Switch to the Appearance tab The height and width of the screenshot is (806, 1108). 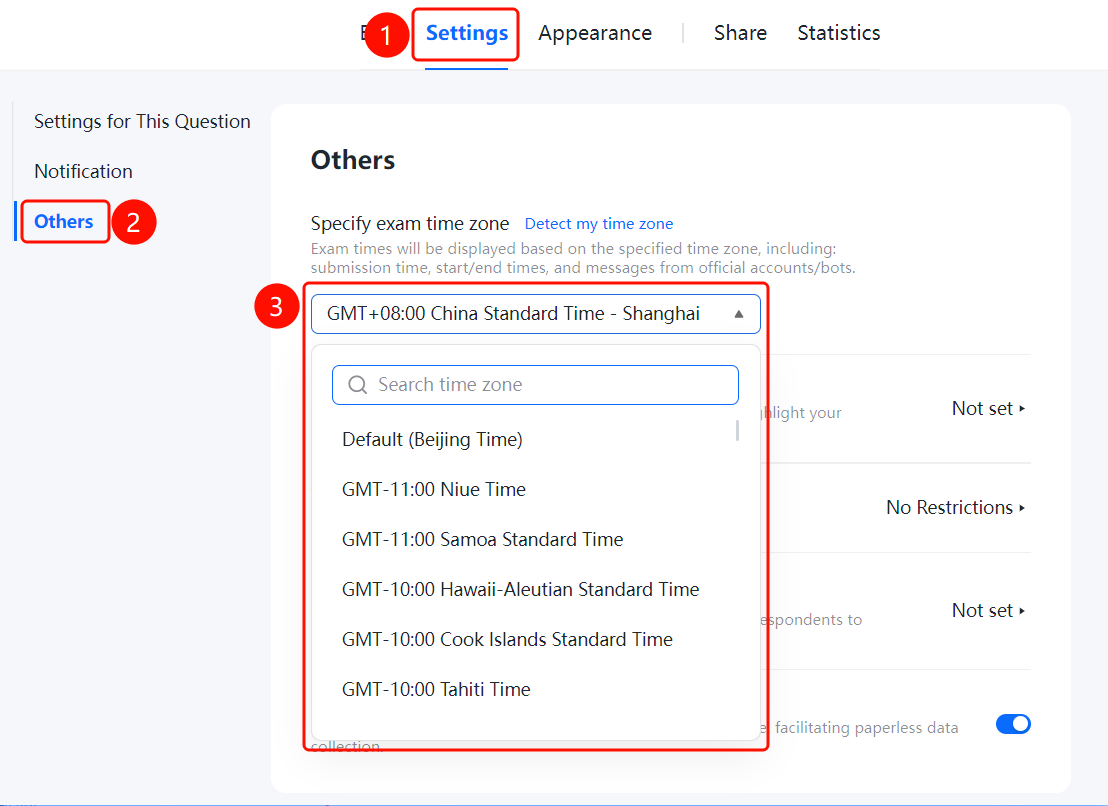pyautogui.click(x=595, y=33)
